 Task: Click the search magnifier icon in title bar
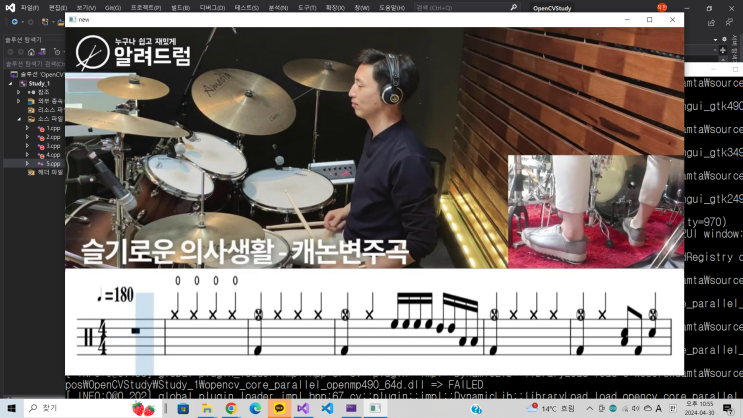click(x=513, y=8)
